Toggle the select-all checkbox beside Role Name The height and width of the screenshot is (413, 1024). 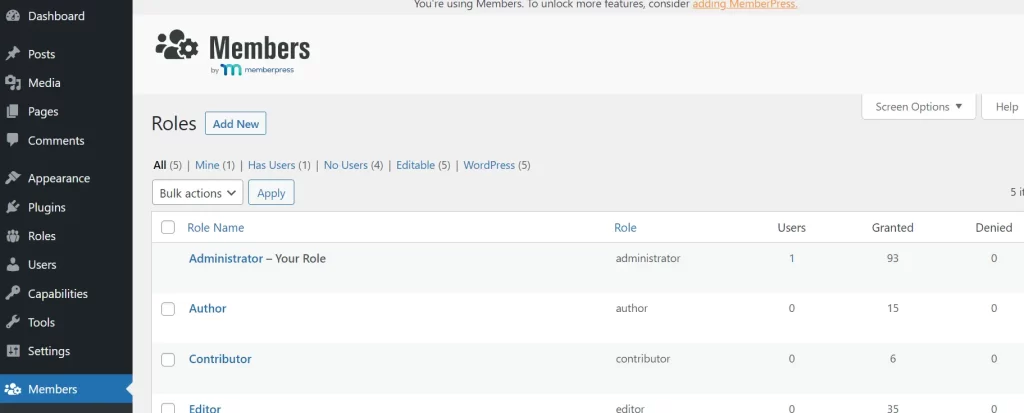[x=168, y=227]
